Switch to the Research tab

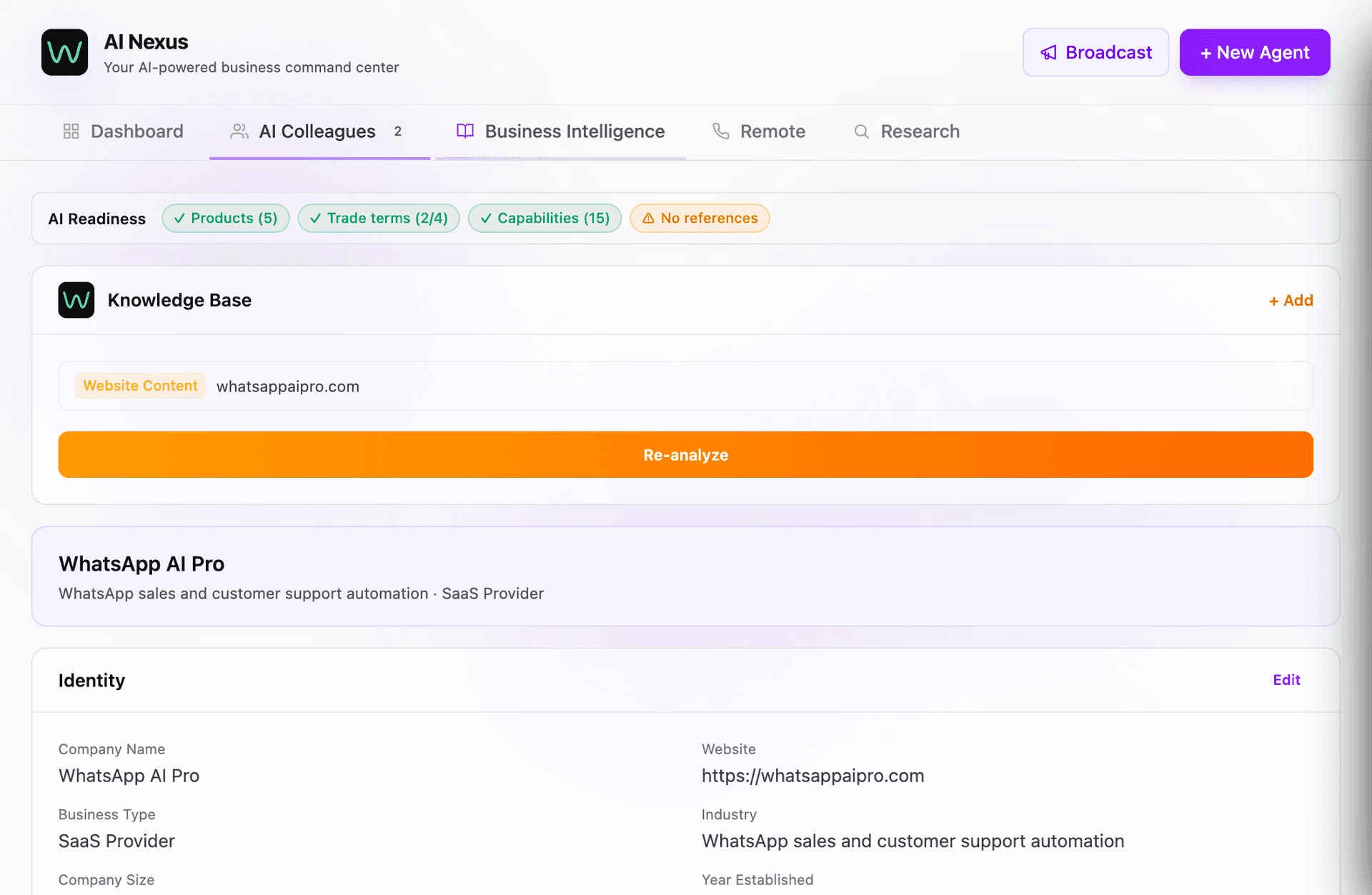click(x=907, y=131)
